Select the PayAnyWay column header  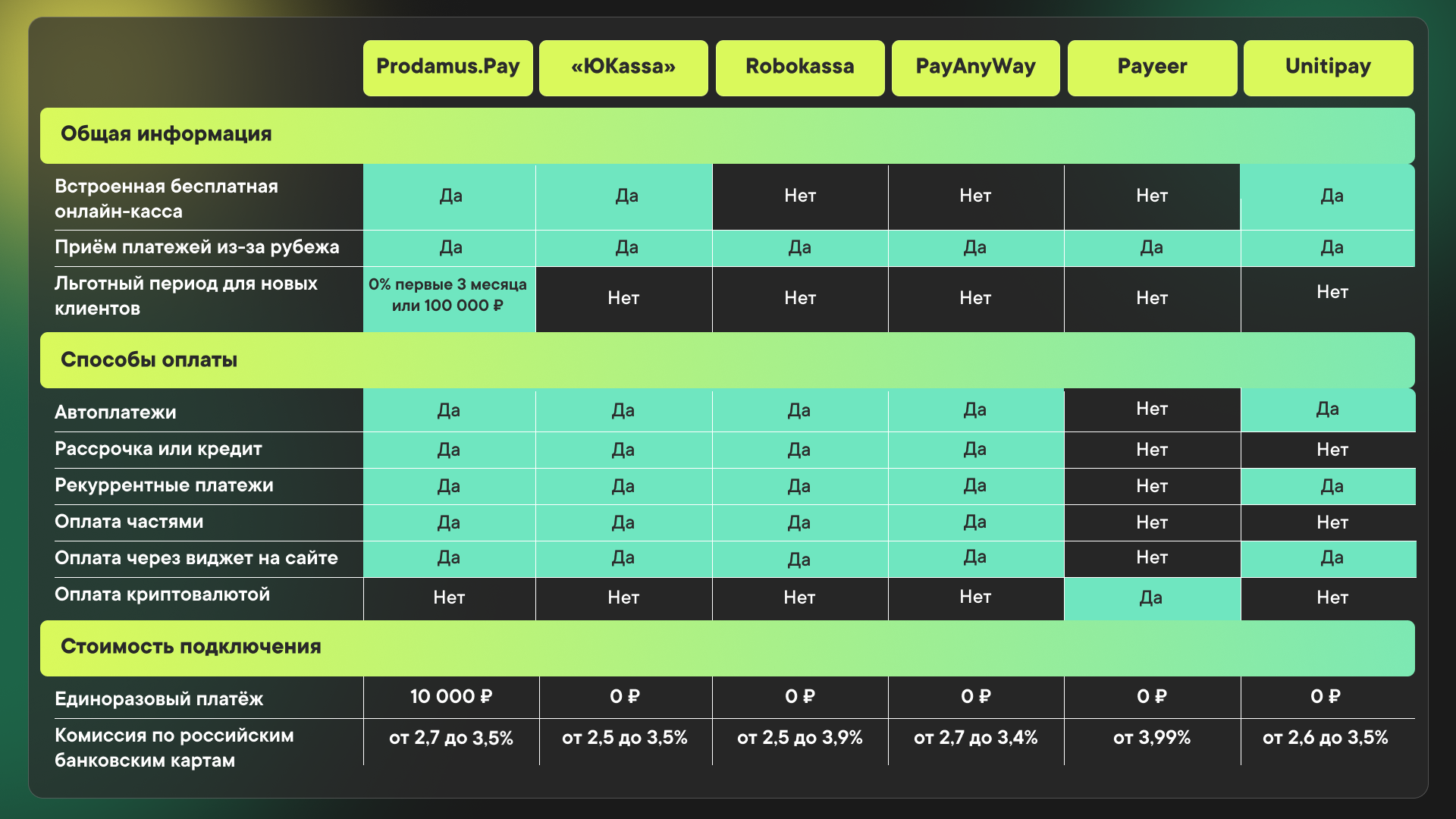click(975, 67)
